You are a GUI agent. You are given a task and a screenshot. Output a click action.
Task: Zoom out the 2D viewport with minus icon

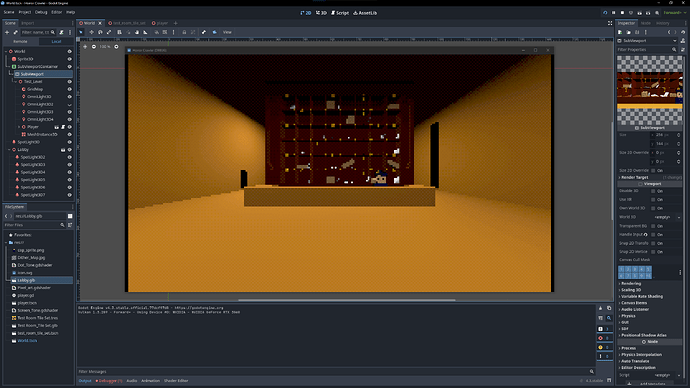94,47
